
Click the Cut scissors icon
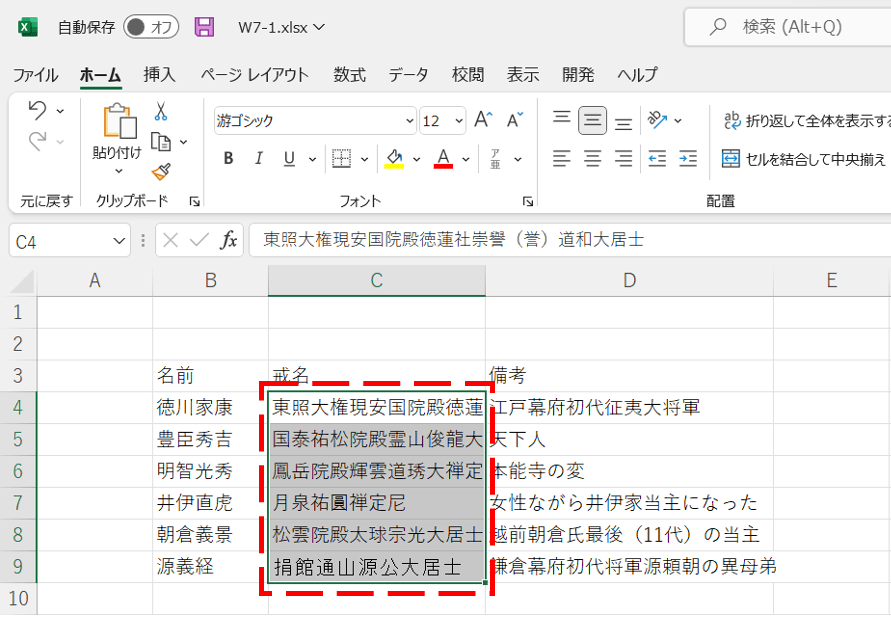click(161, 111)
